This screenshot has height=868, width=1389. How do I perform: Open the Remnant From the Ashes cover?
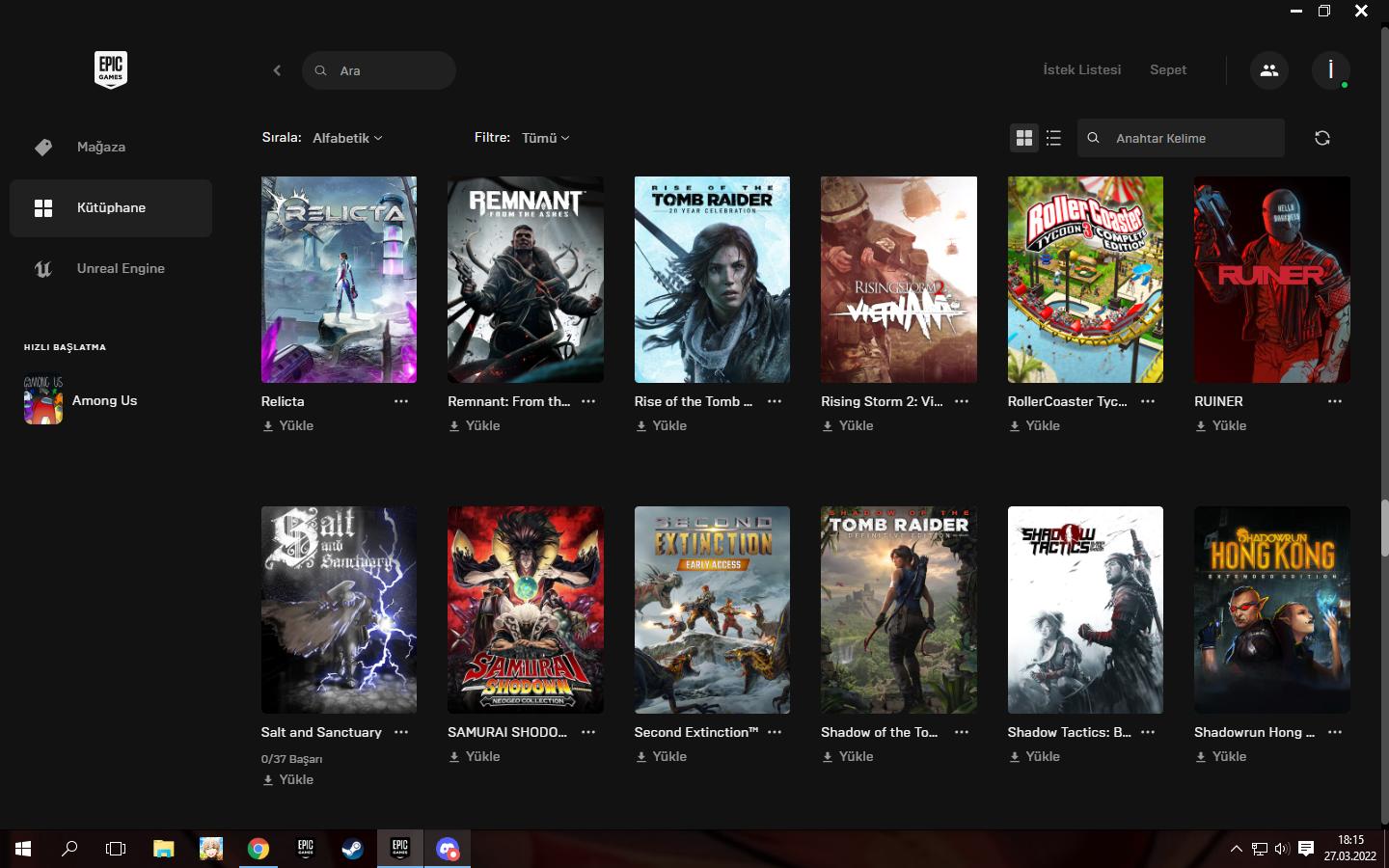click(x=526, y=280)
